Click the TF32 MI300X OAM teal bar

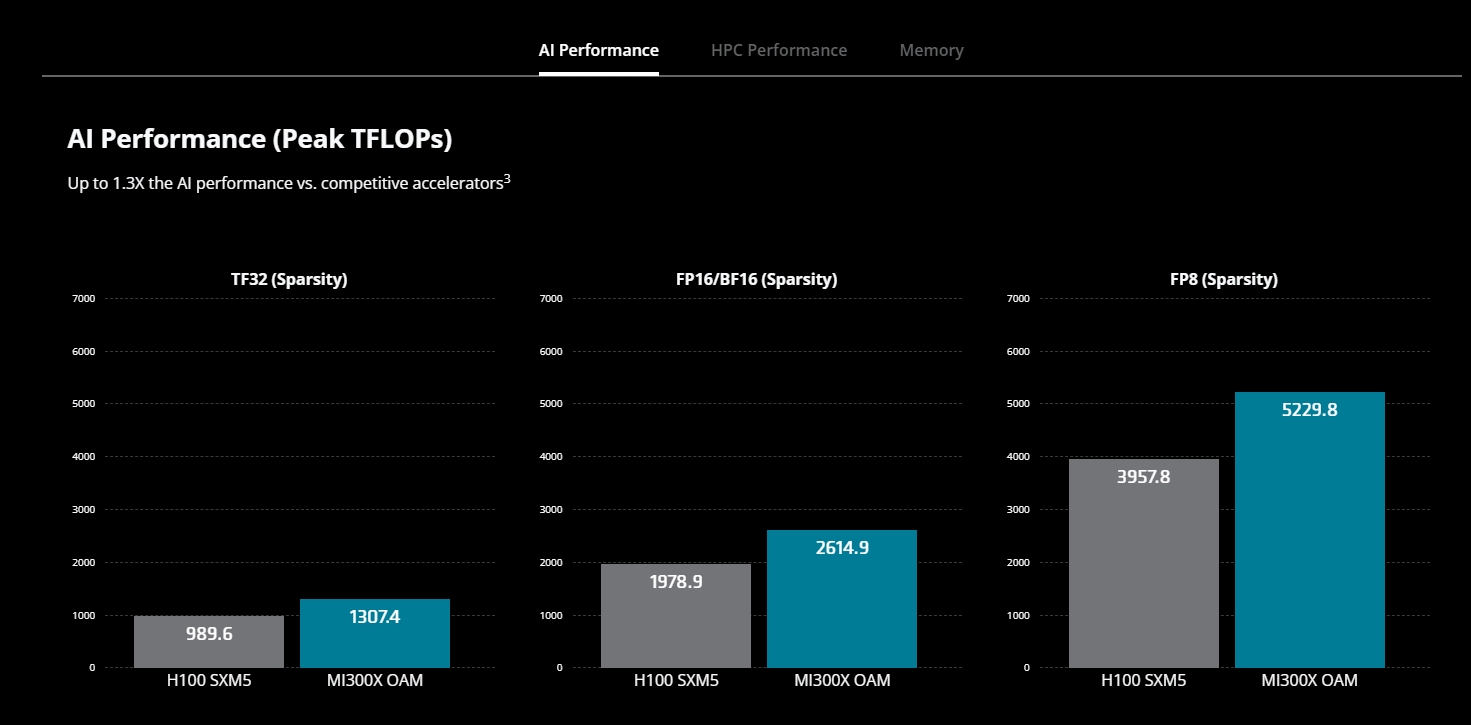coord(375,633)
